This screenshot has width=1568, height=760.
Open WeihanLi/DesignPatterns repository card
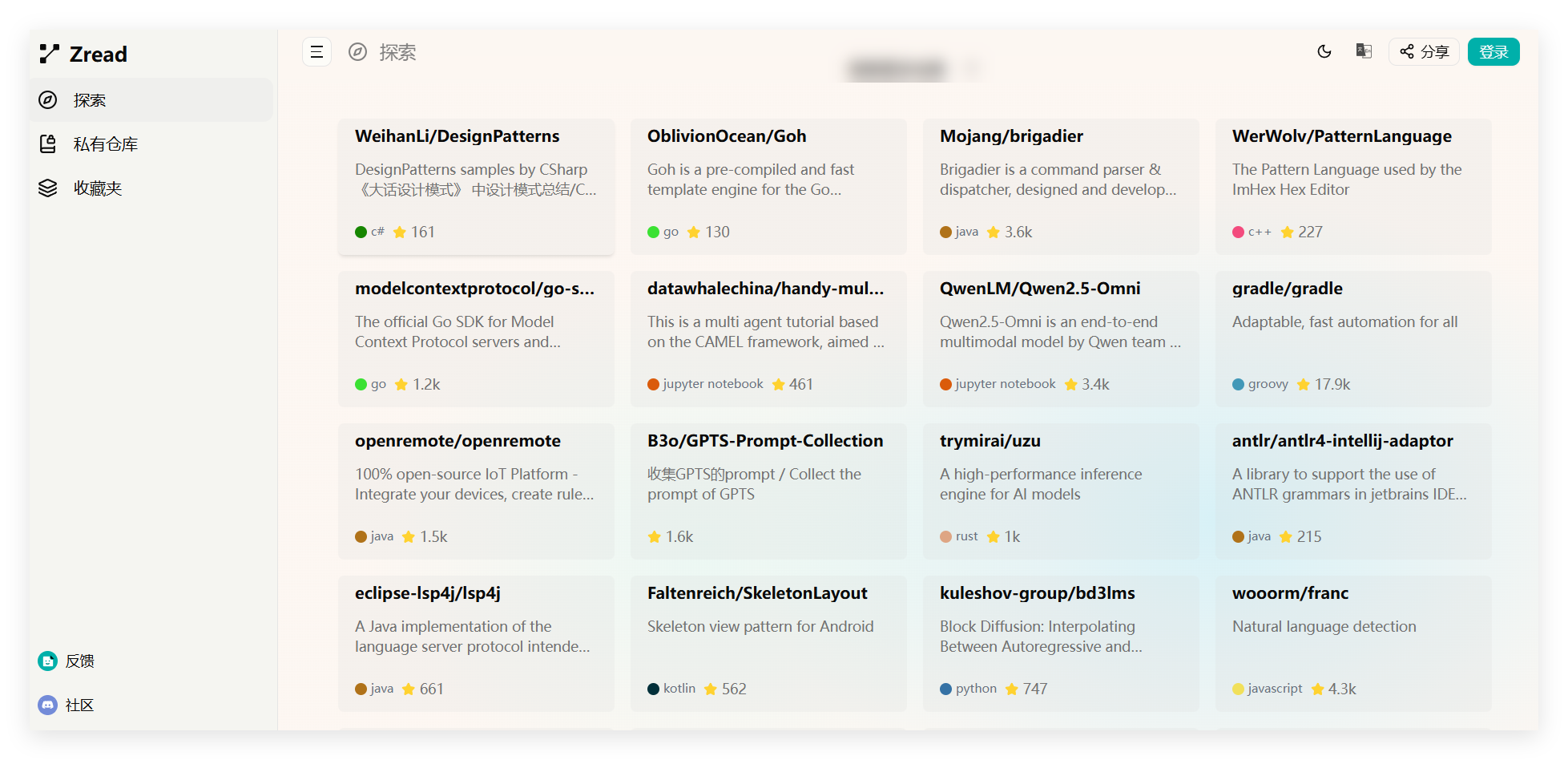476,187
